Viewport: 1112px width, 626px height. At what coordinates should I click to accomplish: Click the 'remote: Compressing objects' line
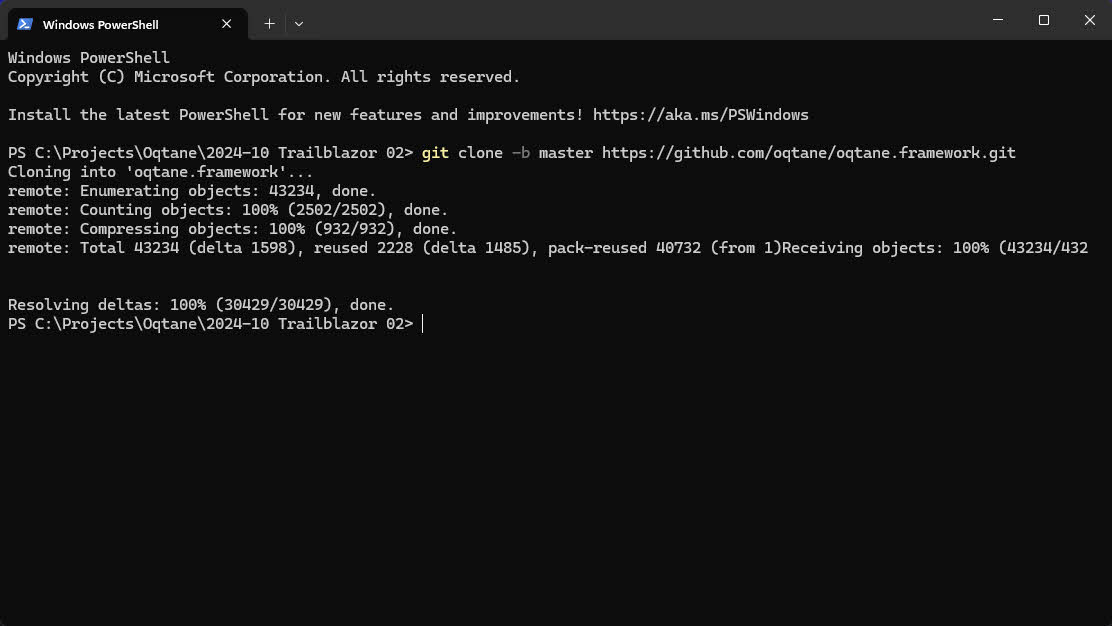tap(232, 229)
